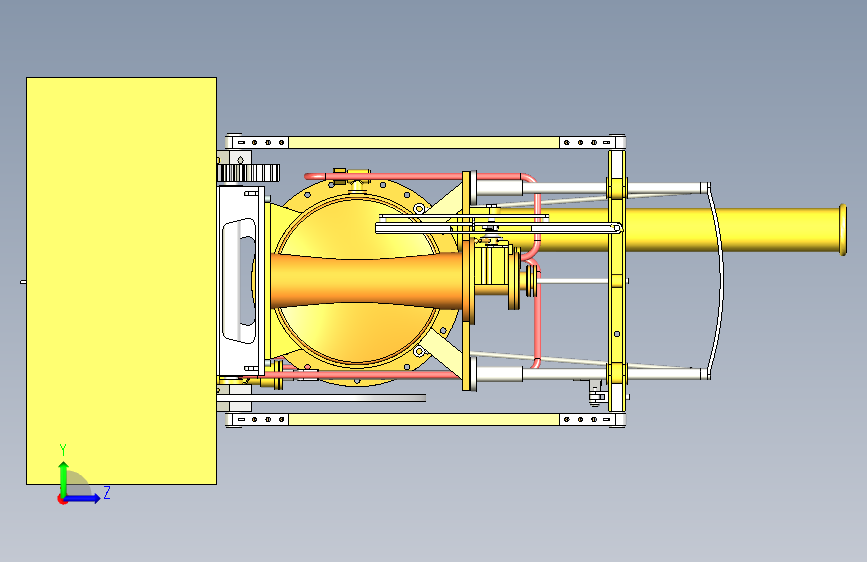The height and width of the screenshot is (562, 867).
Task: Select the orange hourglass-shaped duct
Action: pos(368,280)
